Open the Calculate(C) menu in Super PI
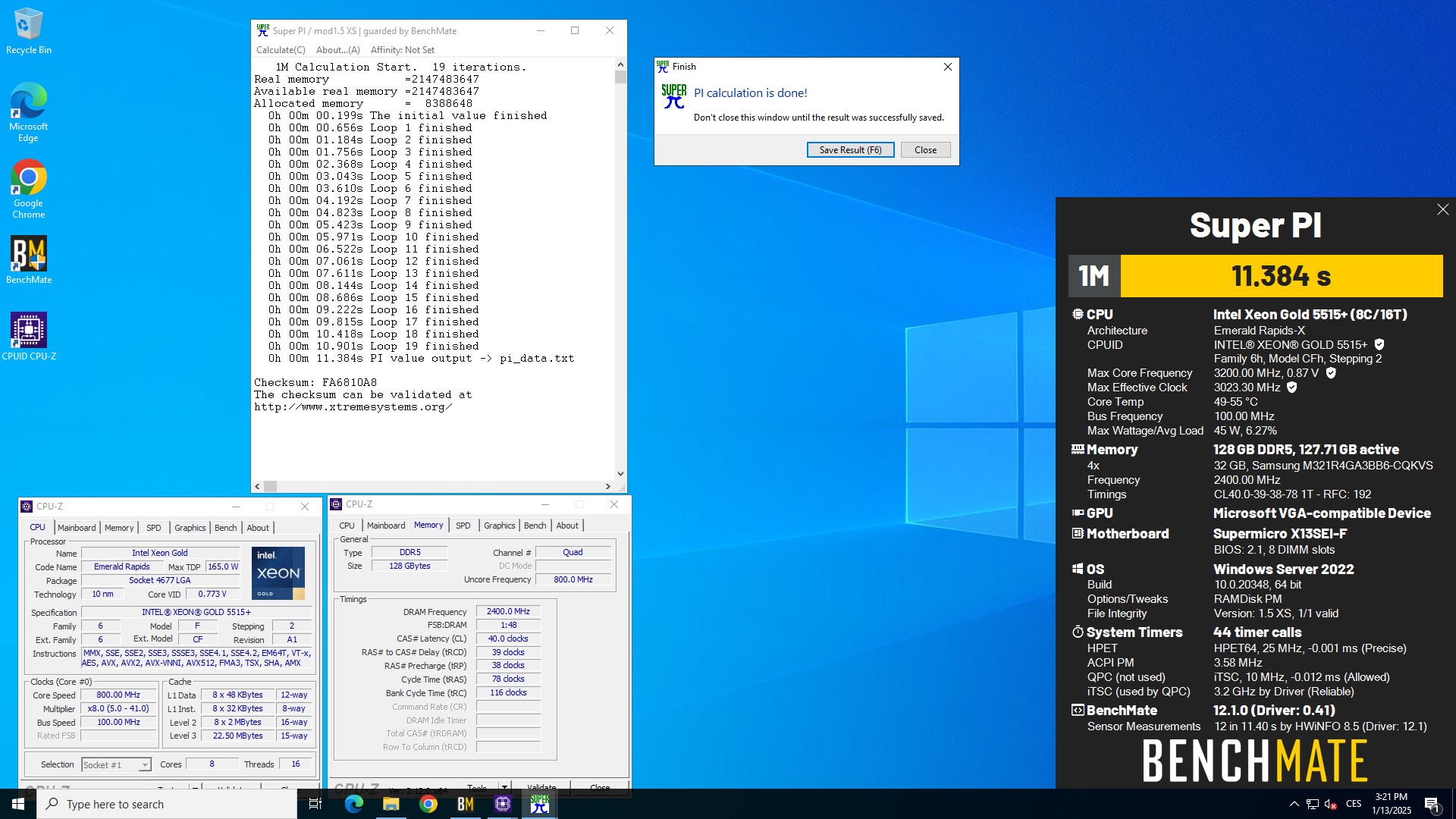1456x819 pixels. [x=281, y=50]
